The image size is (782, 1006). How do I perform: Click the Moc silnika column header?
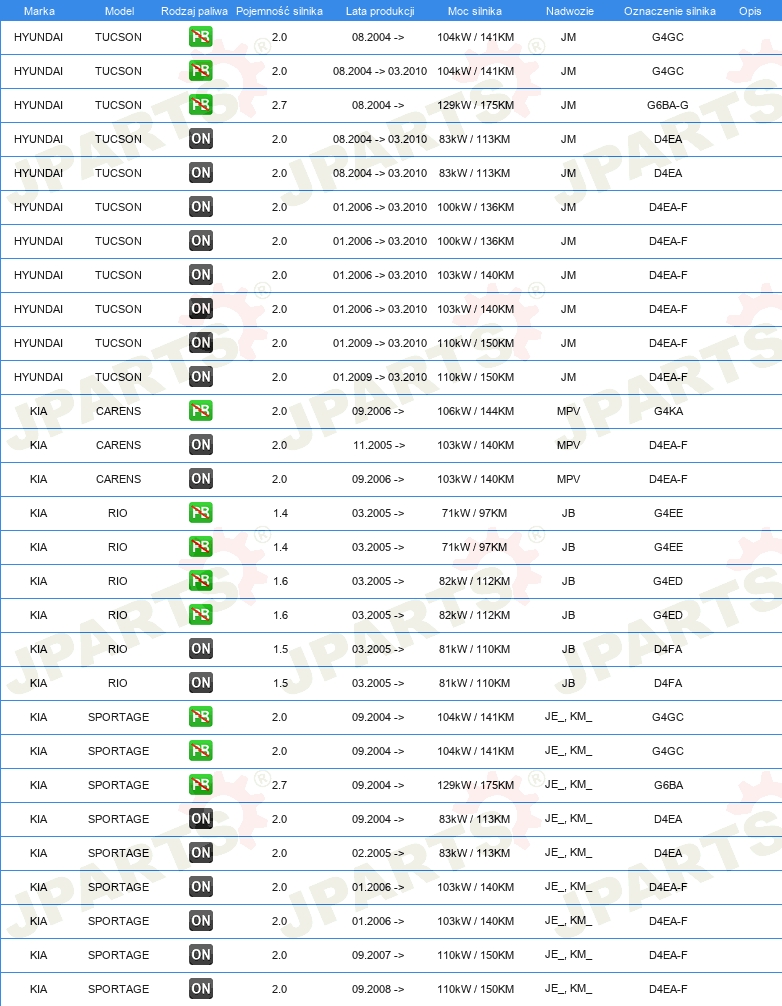(475, 11)
